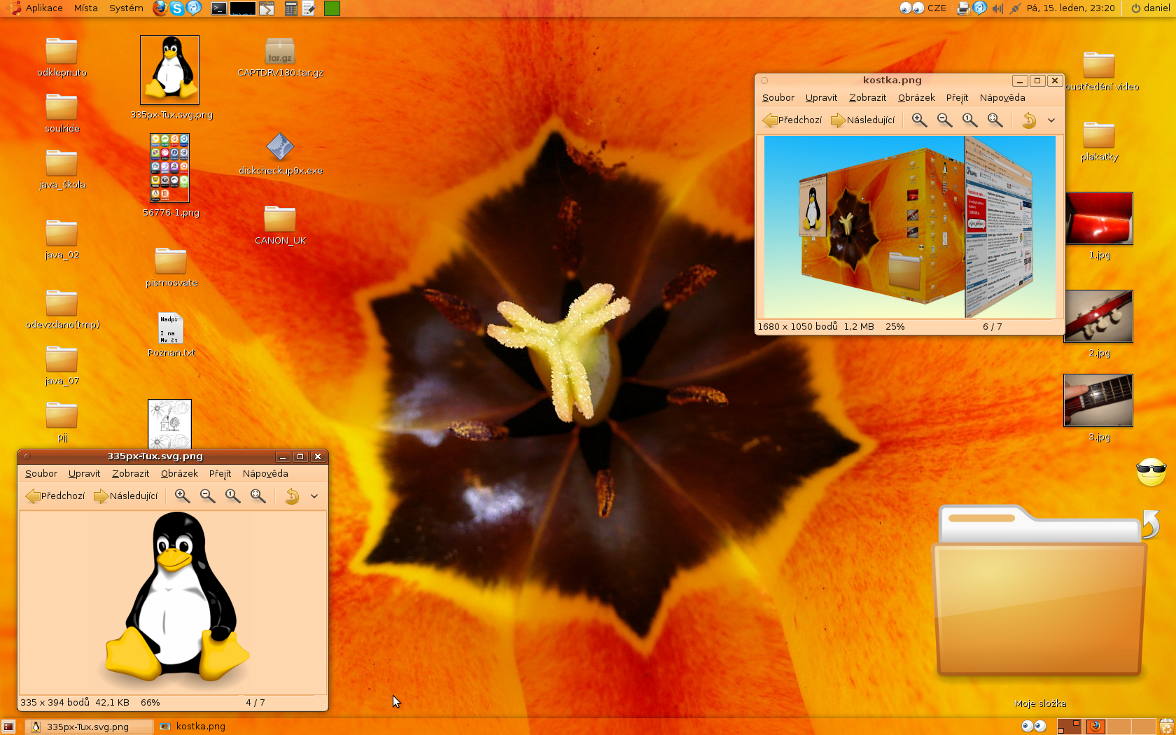
Task: Zoom out in the kostka.png window
Action: click(x=944, y=120)
